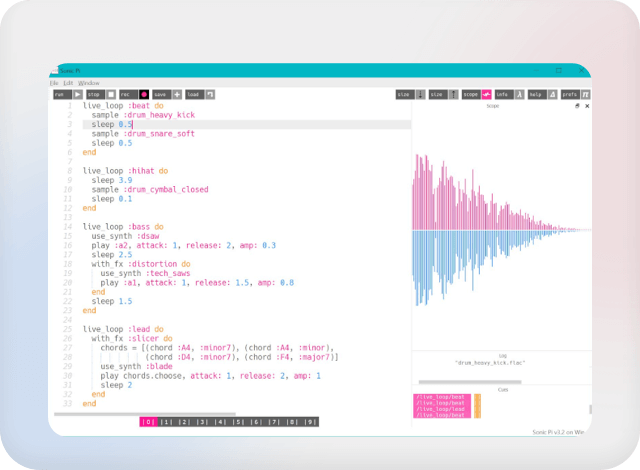
Task: Decrease text size with down arrow
Action: click(420, 94)
